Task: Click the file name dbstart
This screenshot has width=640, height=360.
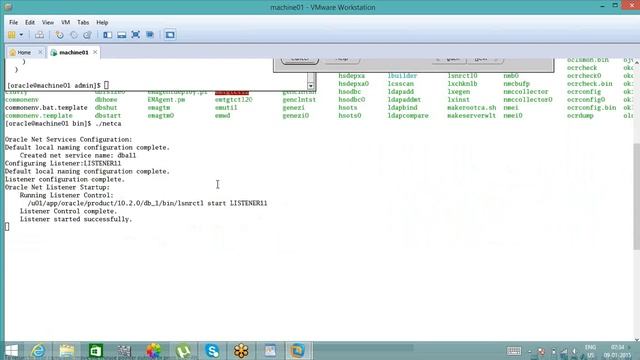Action: click(108, 116)
